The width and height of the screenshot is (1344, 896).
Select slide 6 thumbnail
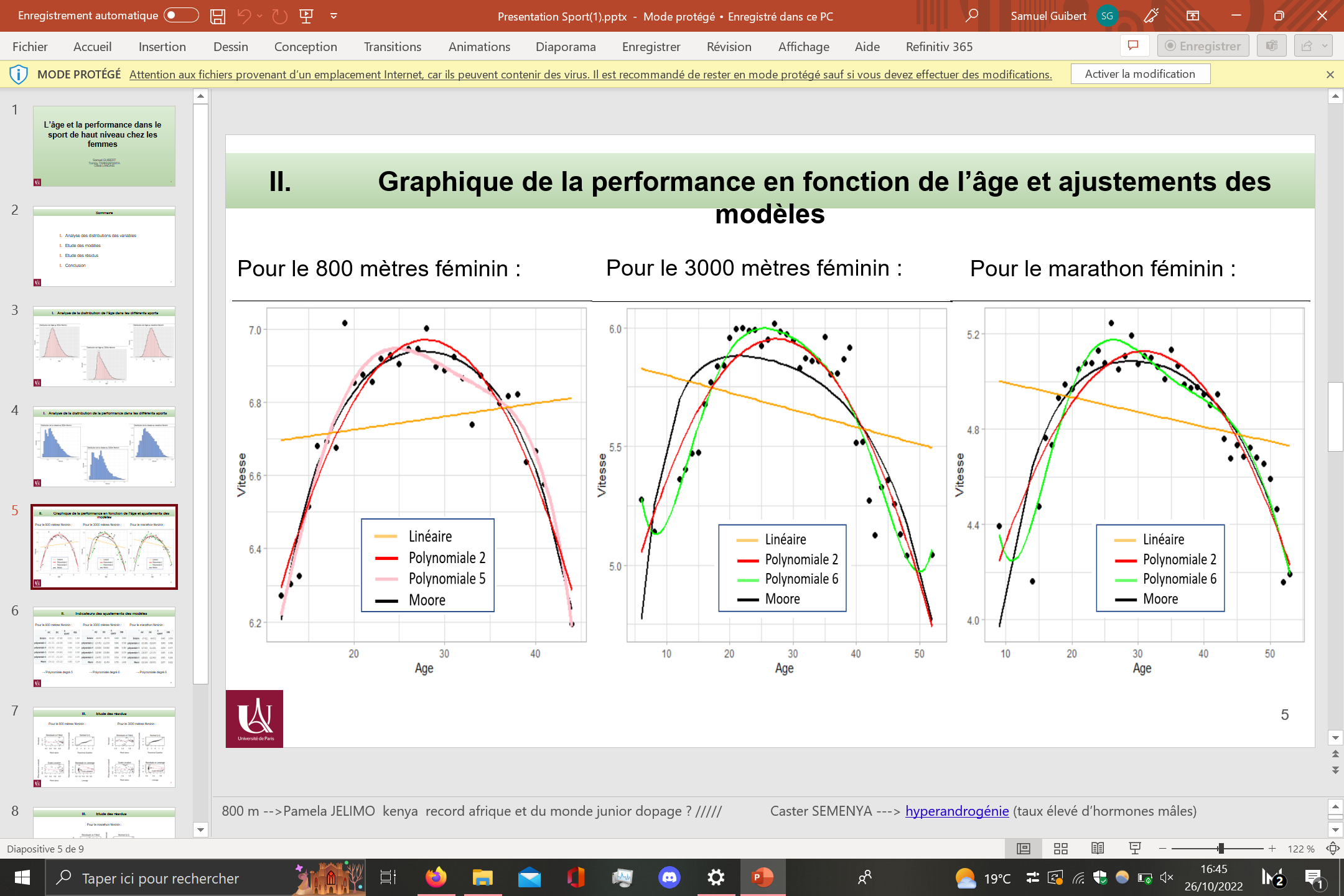pos(104,647)
